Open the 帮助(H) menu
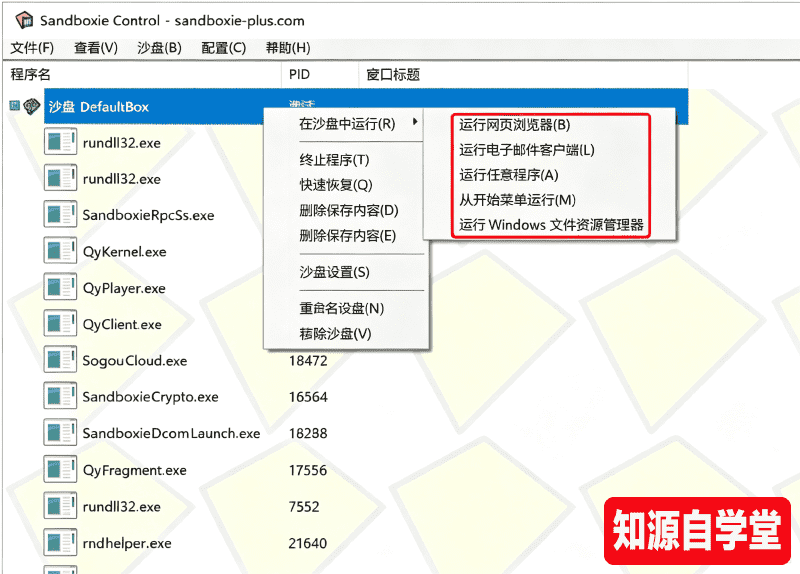This screenshot has width=800, height=574. [288, 48]
